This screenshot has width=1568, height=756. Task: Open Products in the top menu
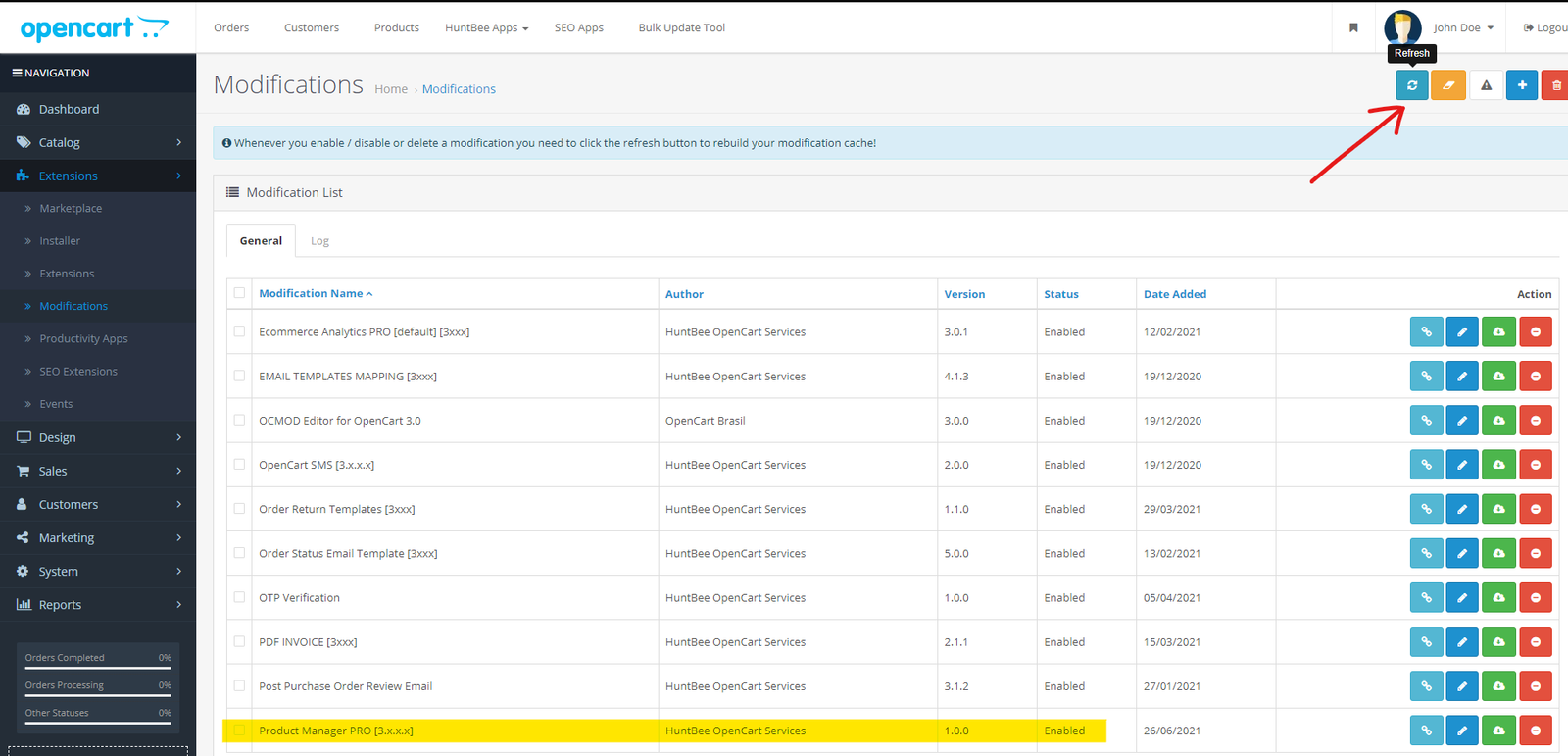(x=397, y=27)
